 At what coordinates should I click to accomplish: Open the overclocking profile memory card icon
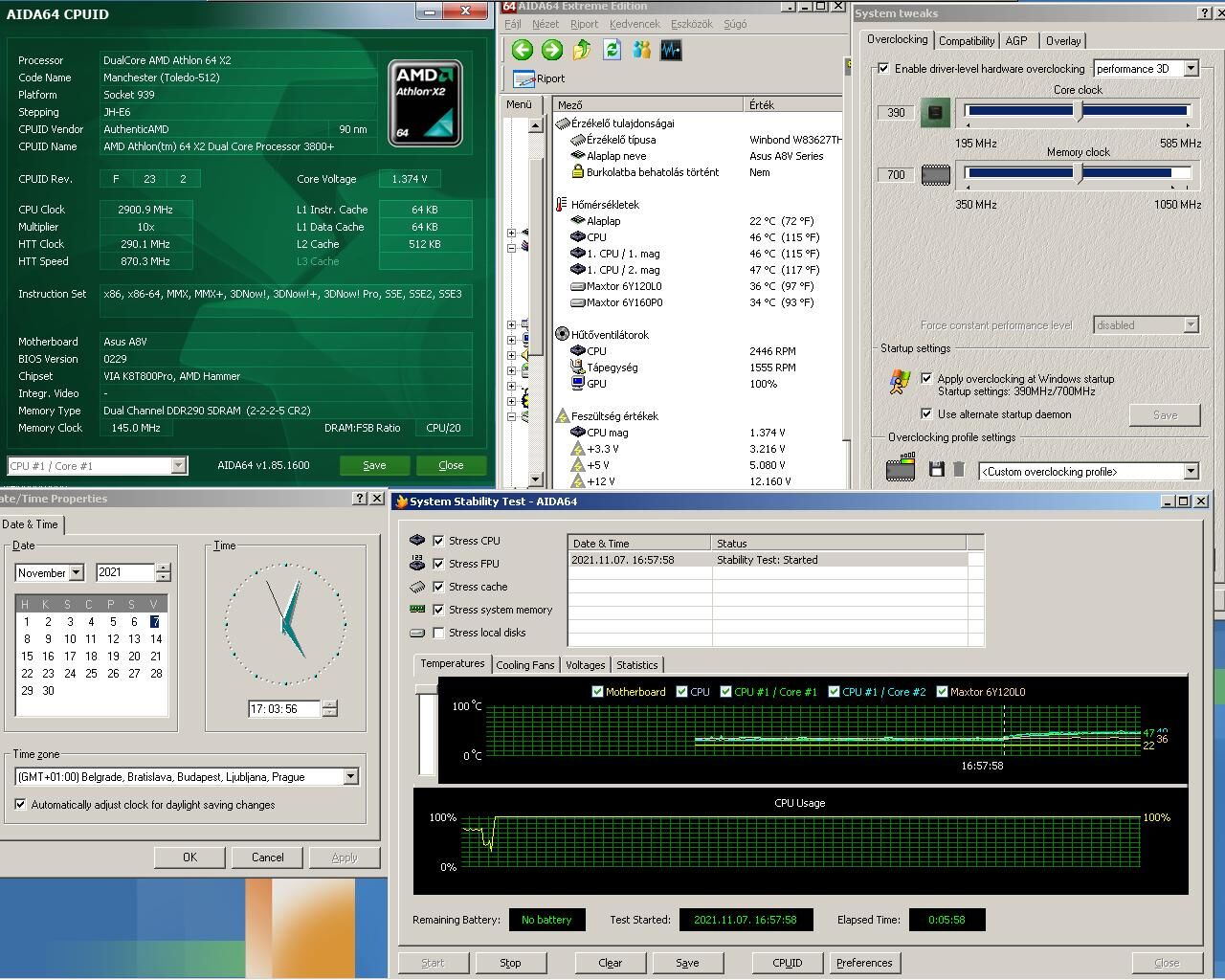pos(901,467)
